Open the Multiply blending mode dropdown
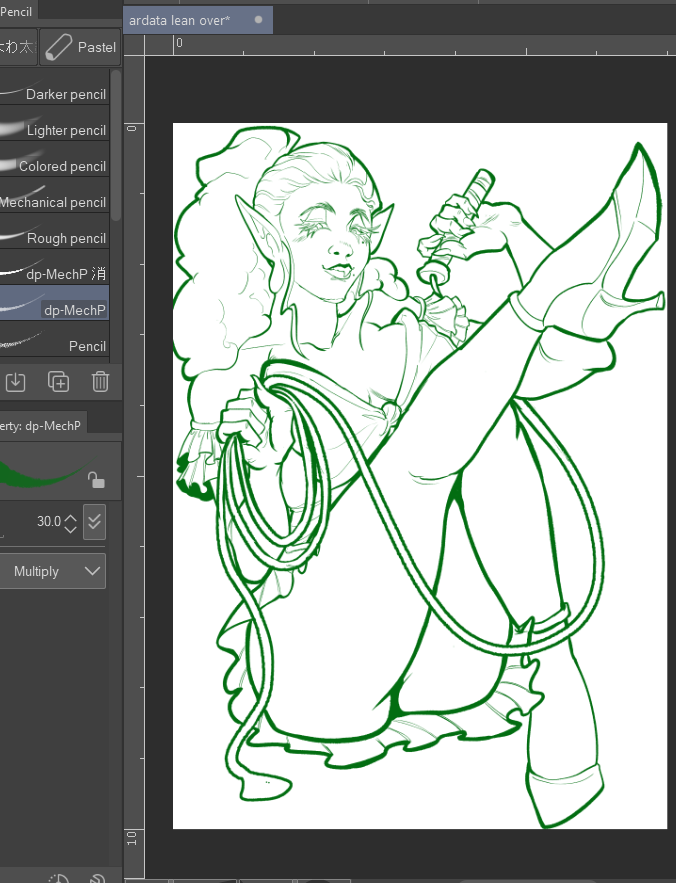This screenshot has width=676, height=883. point(53,571)
